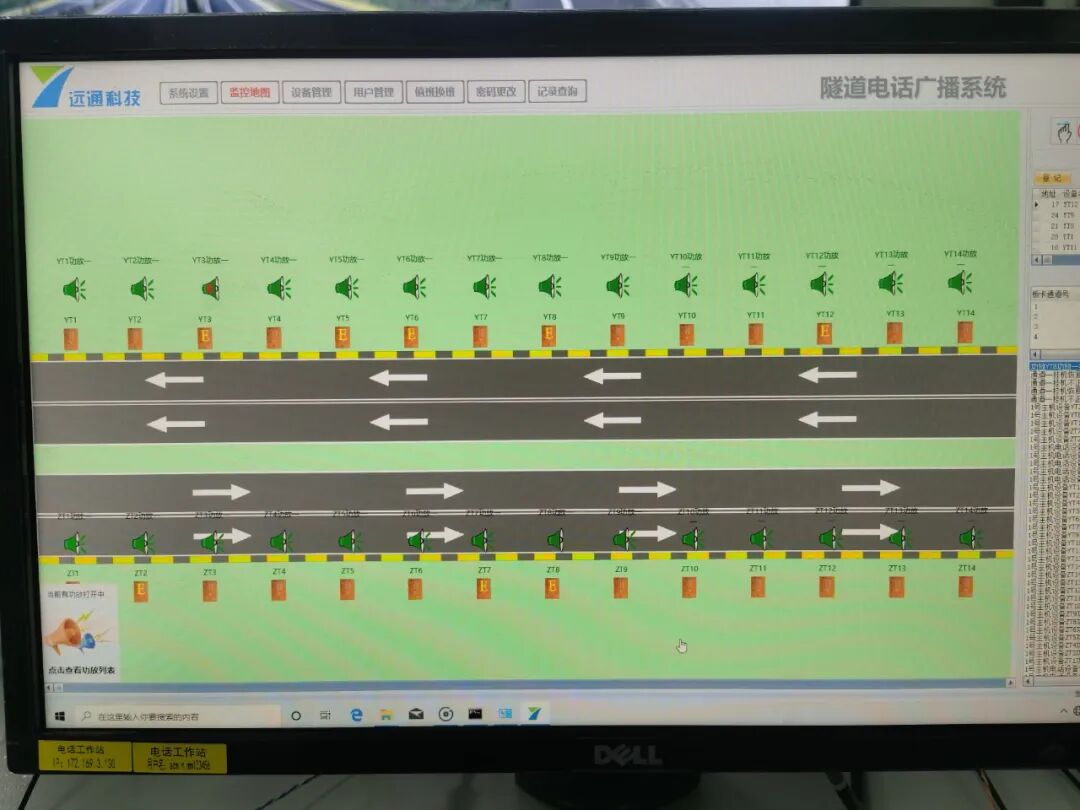Click the ZT8 amplifier speaker icon
This screenshot has height=810, width=1080.
tap(555, 539)
